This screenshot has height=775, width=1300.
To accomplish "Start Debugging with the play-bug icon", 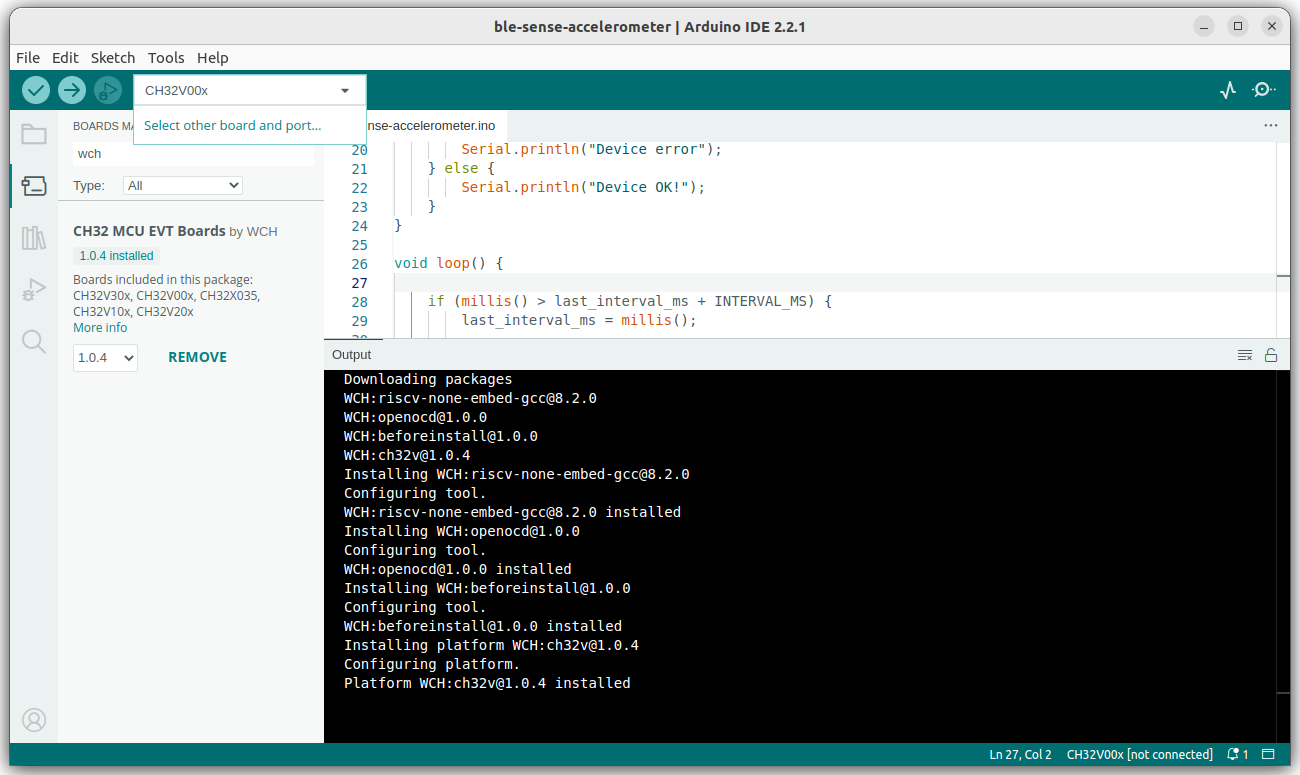I will (107, 90).
